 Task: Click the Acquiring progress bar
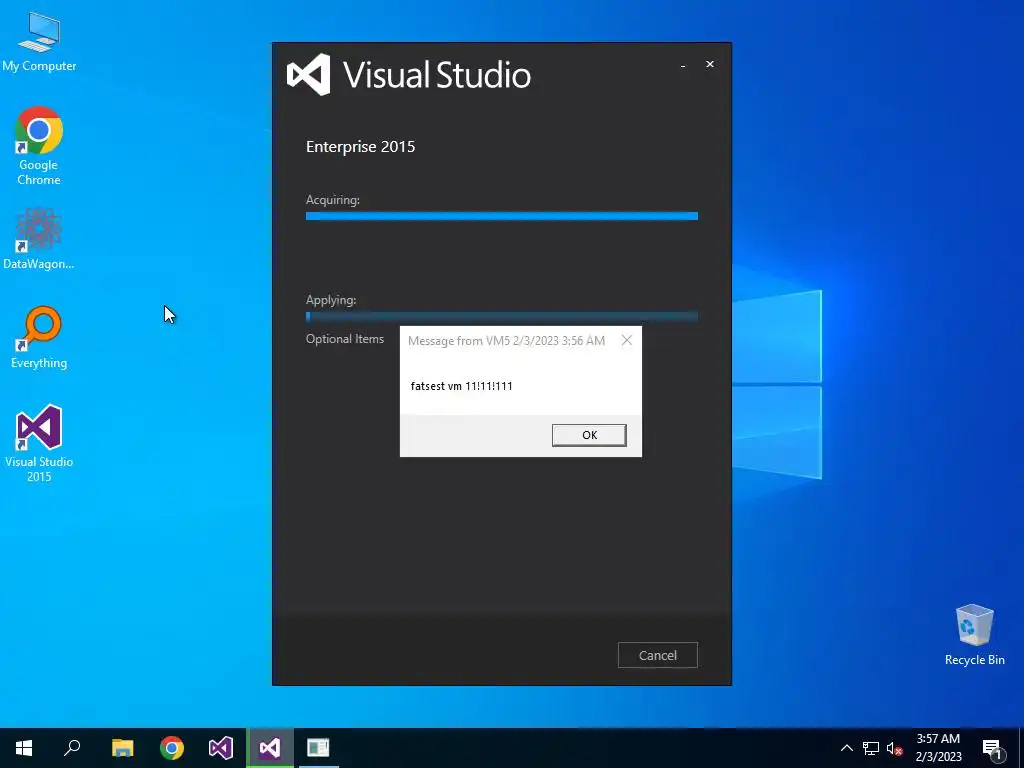(502, 216)
